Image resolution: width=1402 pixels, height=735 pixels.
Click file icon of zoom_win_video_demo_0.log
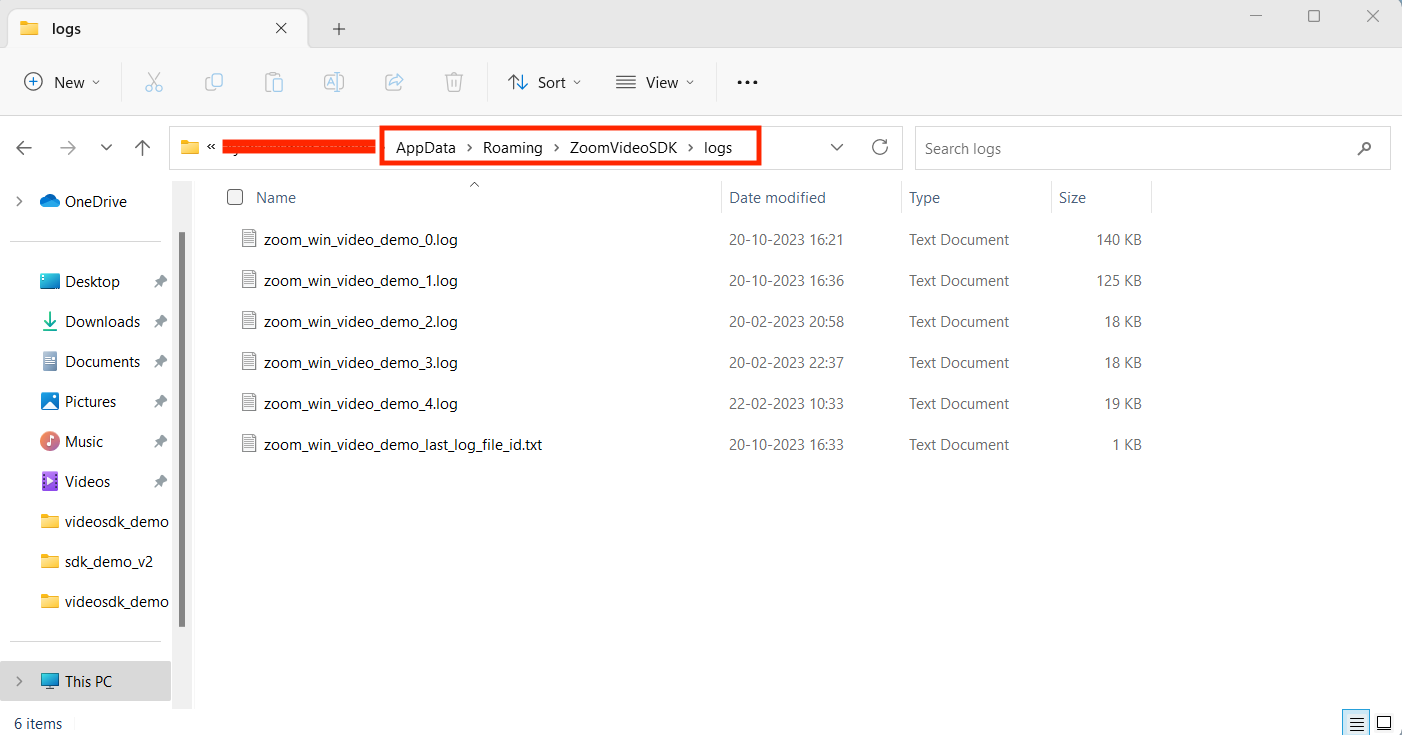pos(249,239)
